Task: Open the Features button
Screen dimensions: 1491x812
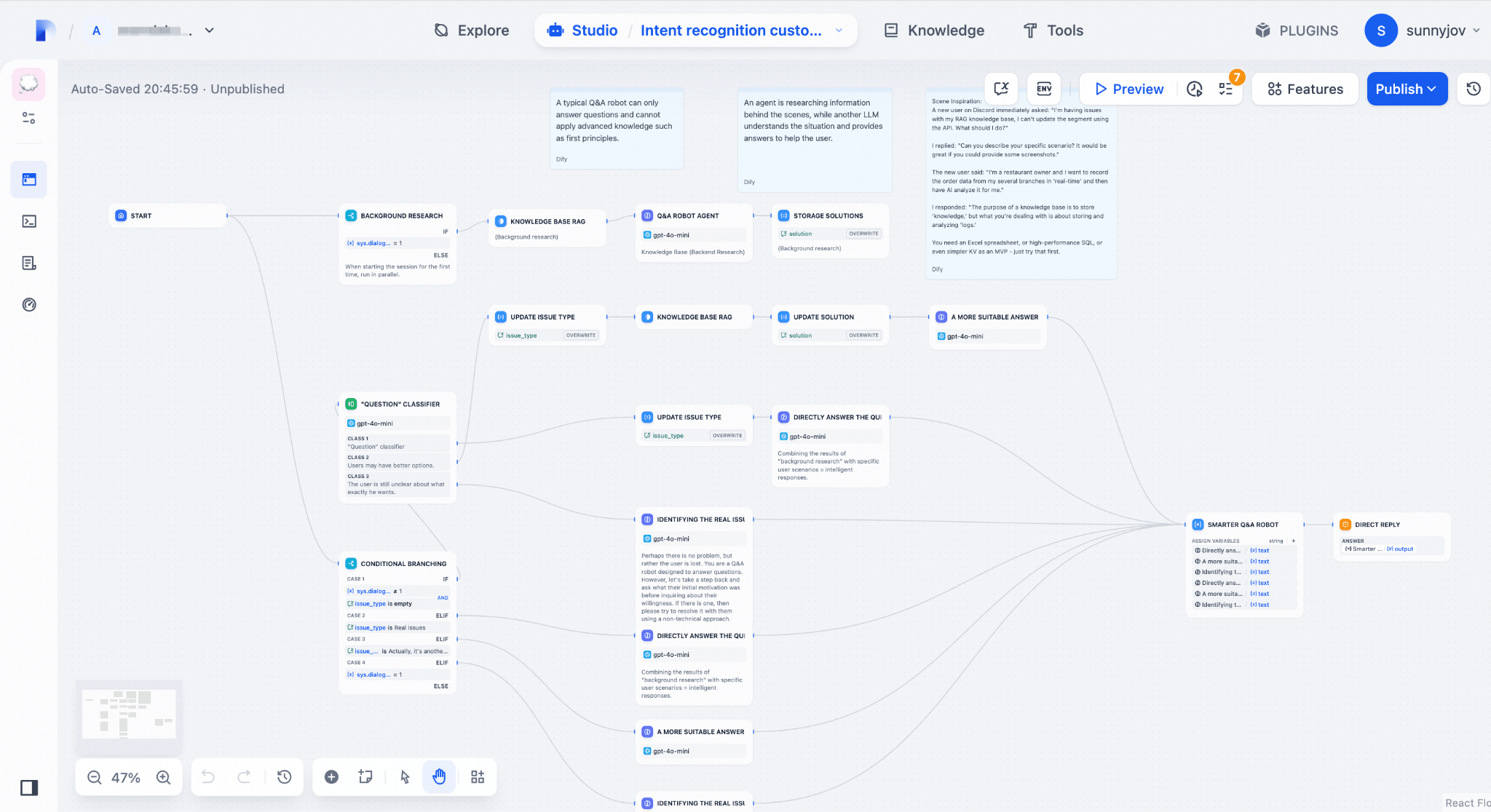Action: click(x=1305, y=89)
